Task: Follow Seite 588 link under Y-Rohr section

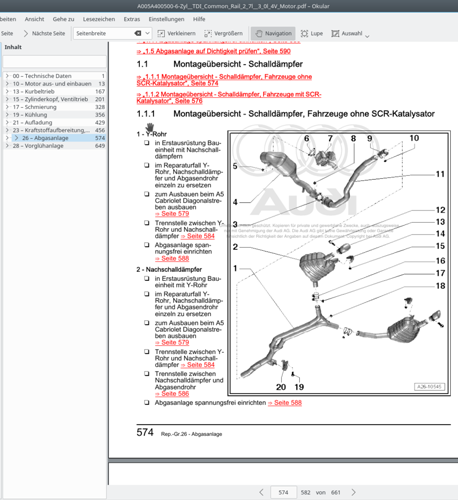Action: point(172,258)
